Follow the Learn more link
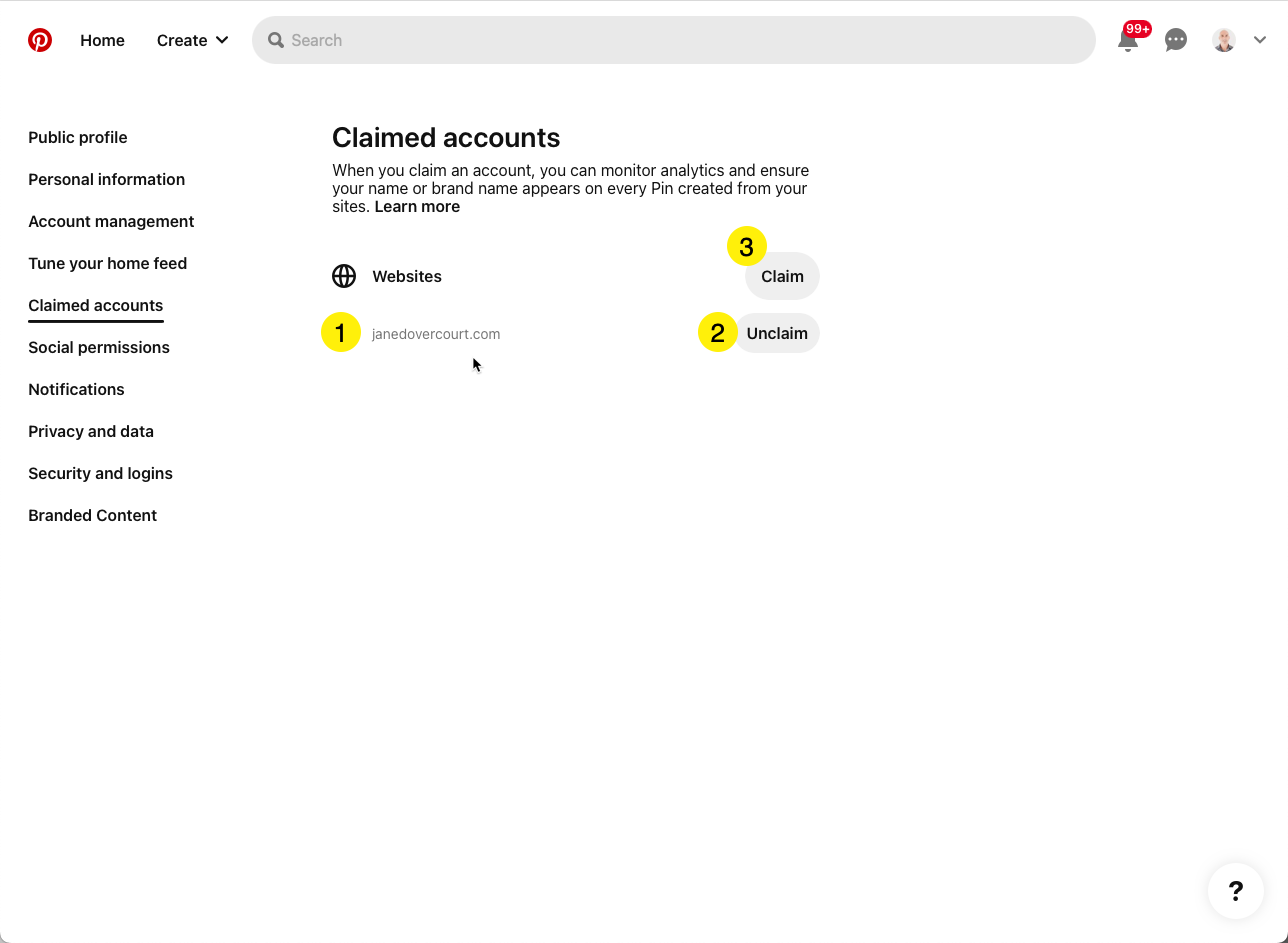 [417, 207]
